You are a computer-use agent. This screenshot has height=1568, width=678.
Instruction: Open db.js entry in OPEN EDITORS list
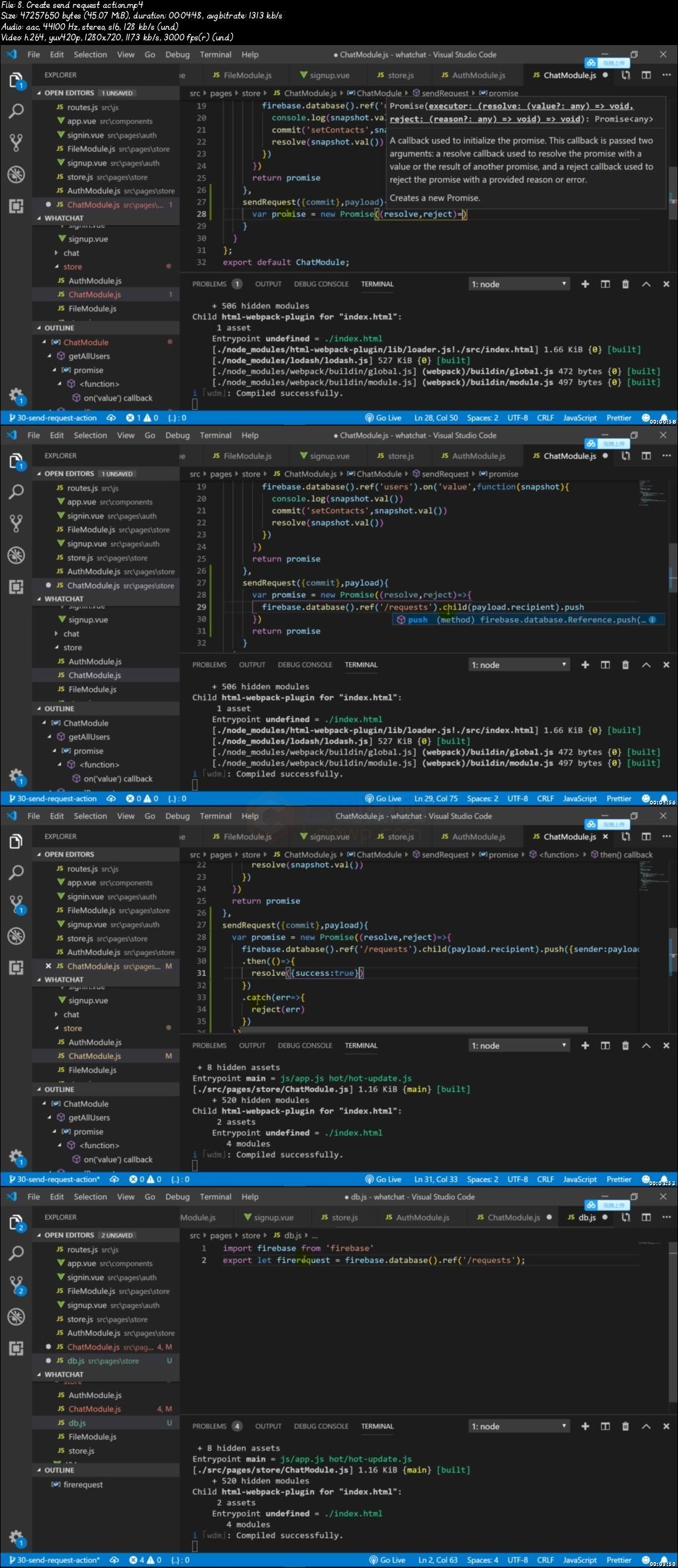(x=106, y=1361)
